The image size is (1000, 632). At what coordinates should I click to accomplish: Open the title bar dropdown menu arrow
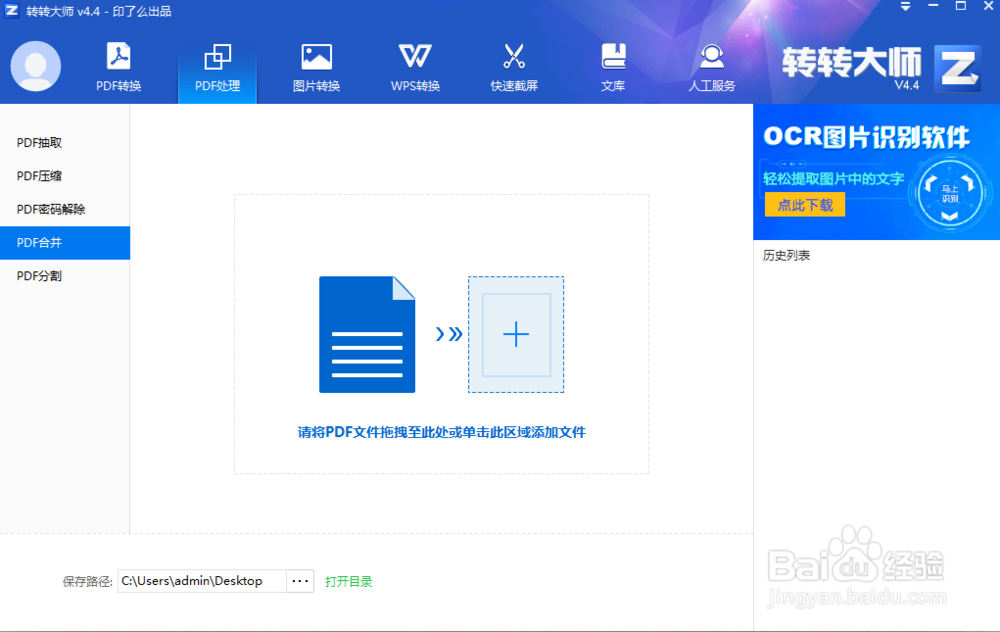(x=906, y=6)
